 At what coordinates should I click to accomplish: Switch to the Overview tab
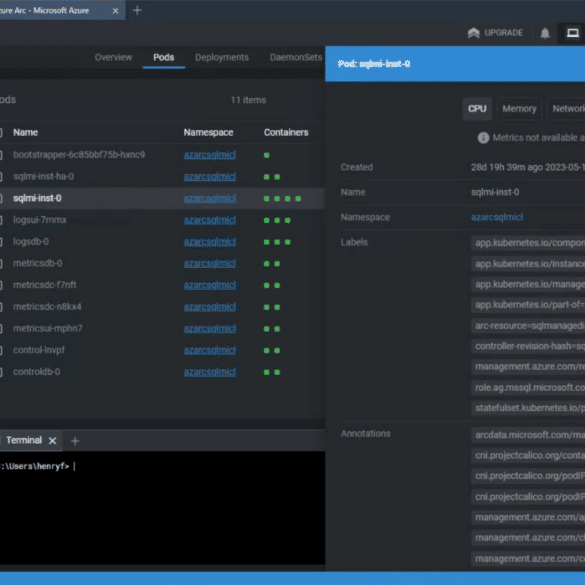[113, 57]
